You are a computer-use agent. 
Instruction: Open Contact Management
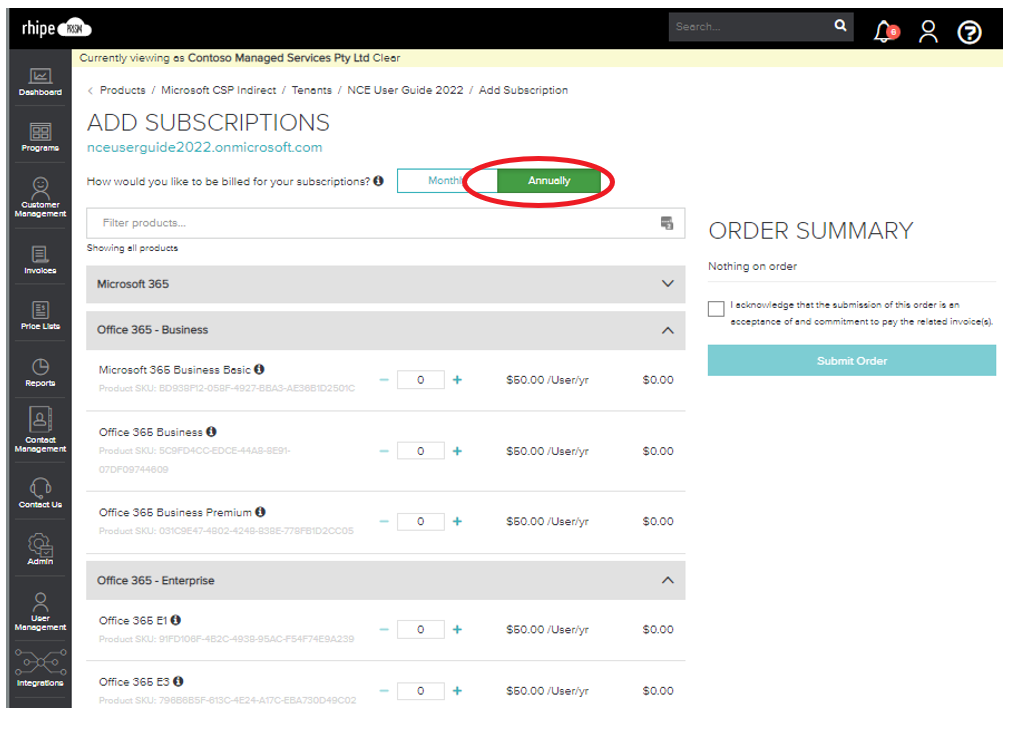[40, 429]
